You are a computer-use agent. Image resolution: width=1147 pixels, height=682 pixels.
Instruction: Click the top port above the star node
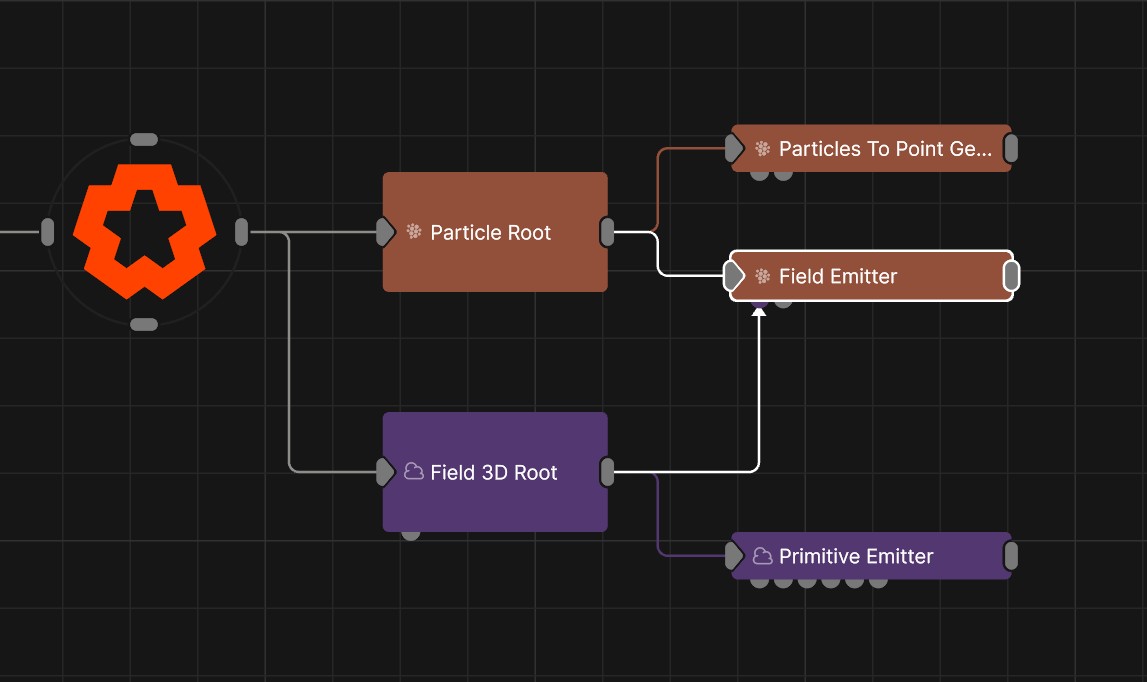point(143,139)
